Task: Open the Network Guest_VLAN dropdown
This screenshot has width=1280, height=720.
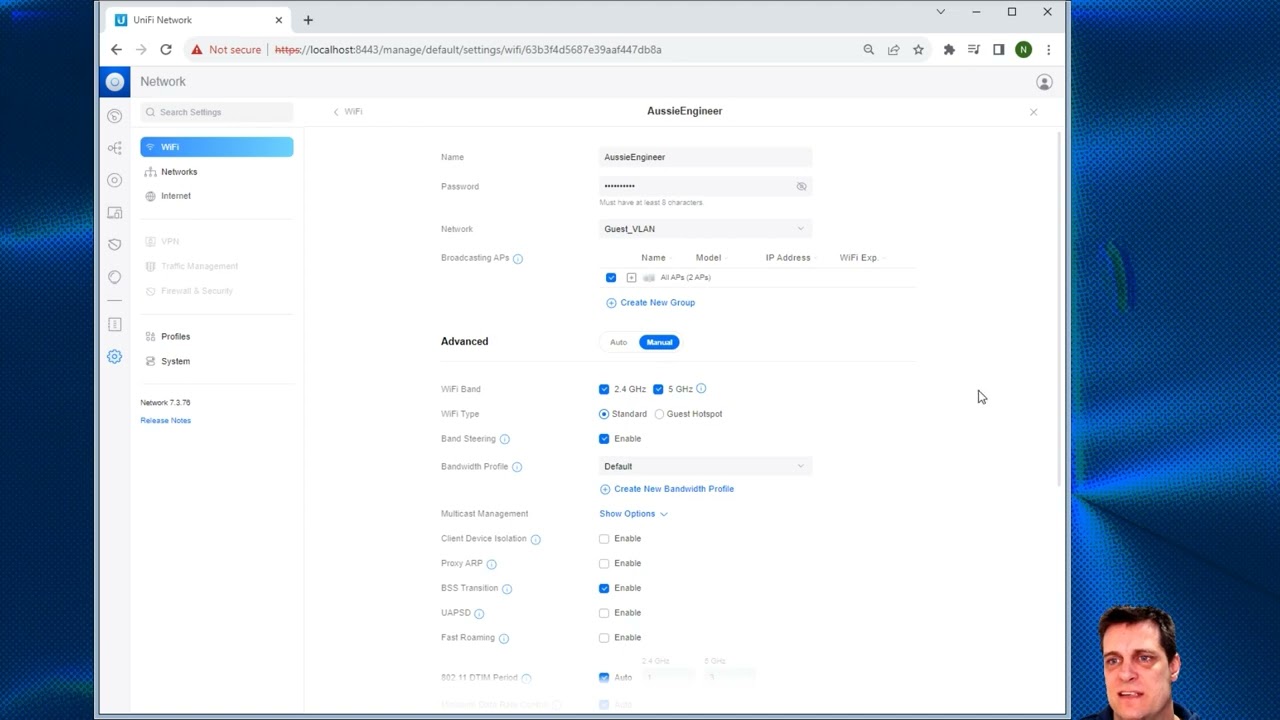Action: pyautogui.click(x=705, y=229)
